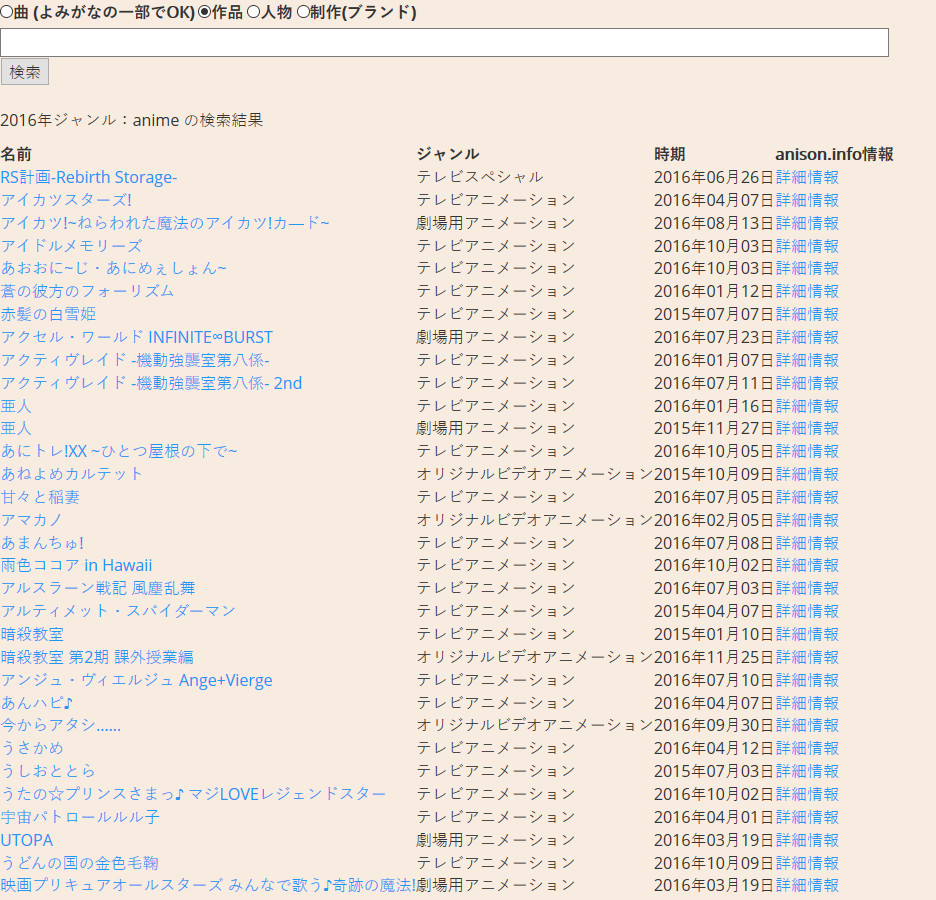Open 宇宙パトロールルル子 title link
The height and width of the screenshot is (900, 936).
pyautogui.click(x=80, y=817)
